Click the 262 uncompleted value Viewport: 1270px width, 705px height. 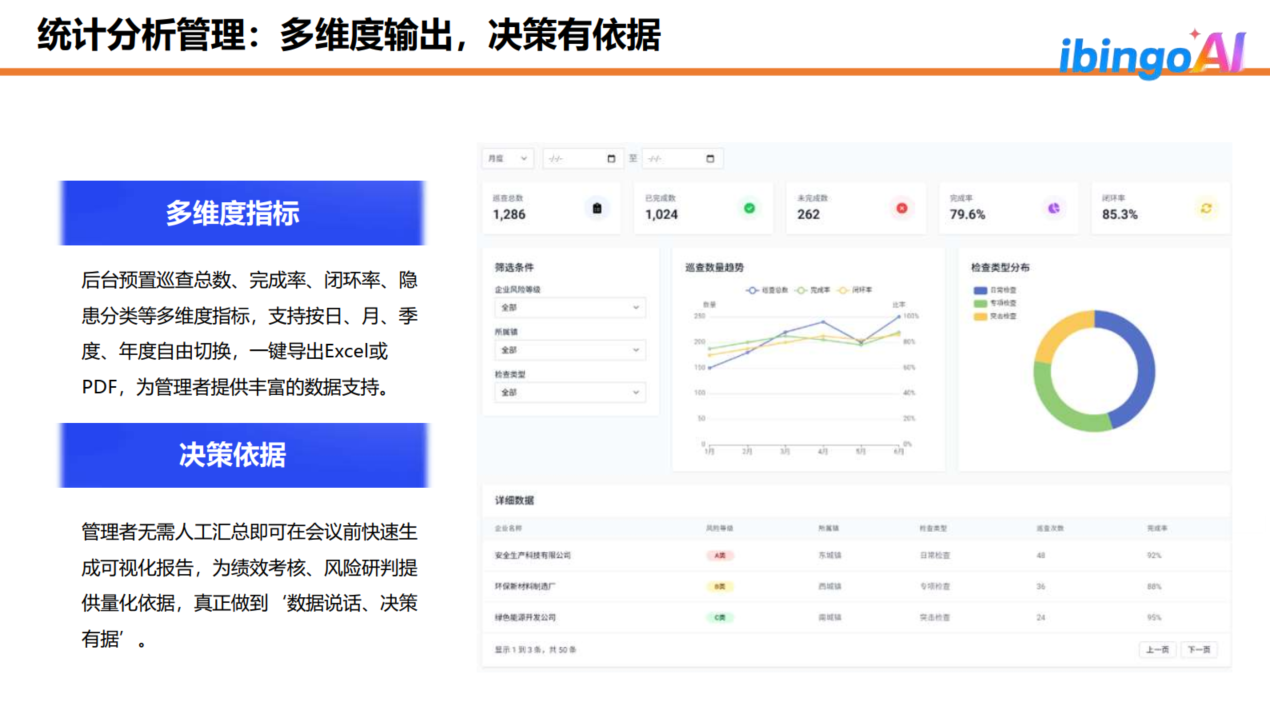click(808, 214)
